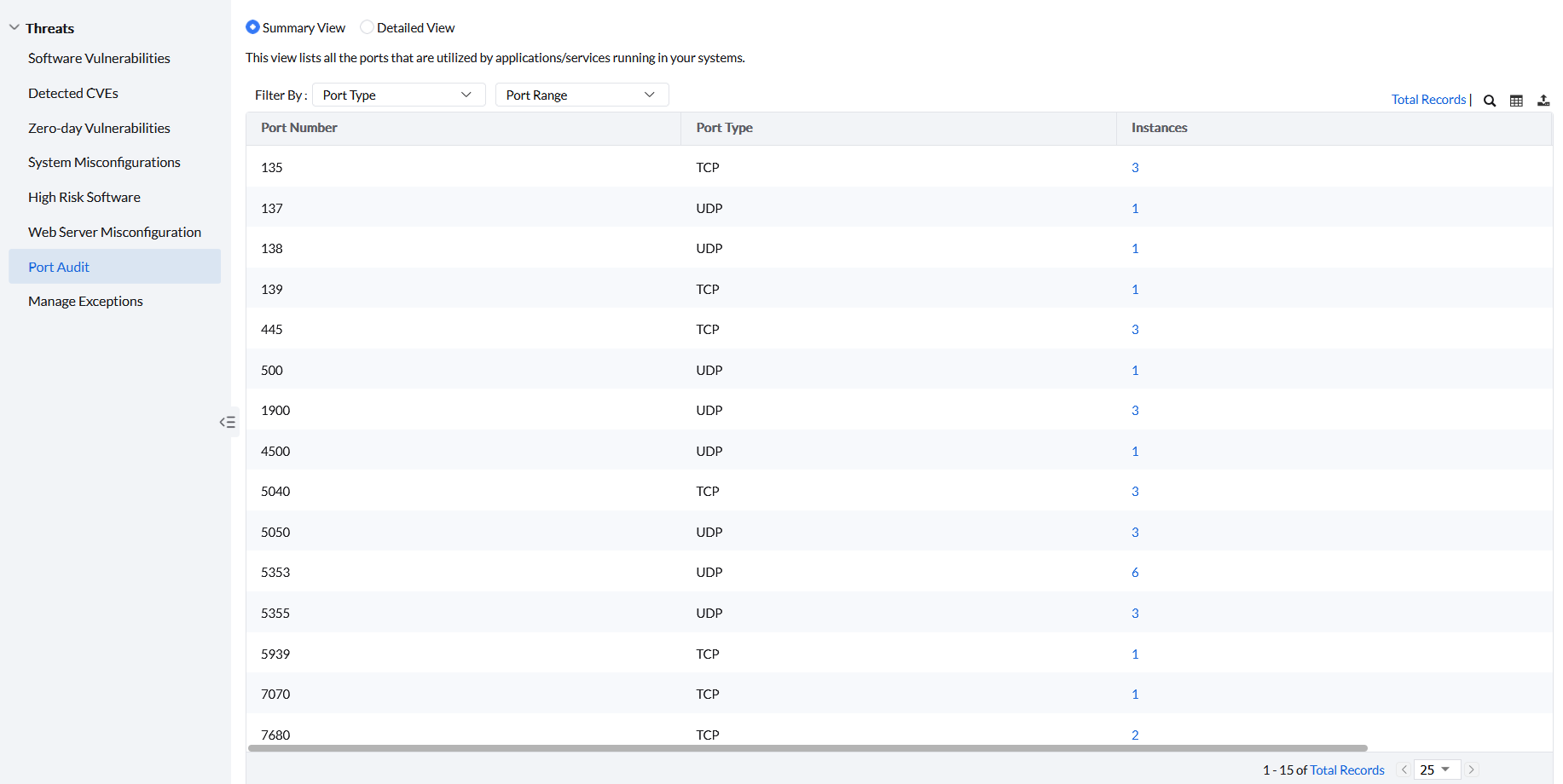This screenshot has height=784, width=1563.
Task: Open the table search magnifier icon
Action: coord(1490,101)
